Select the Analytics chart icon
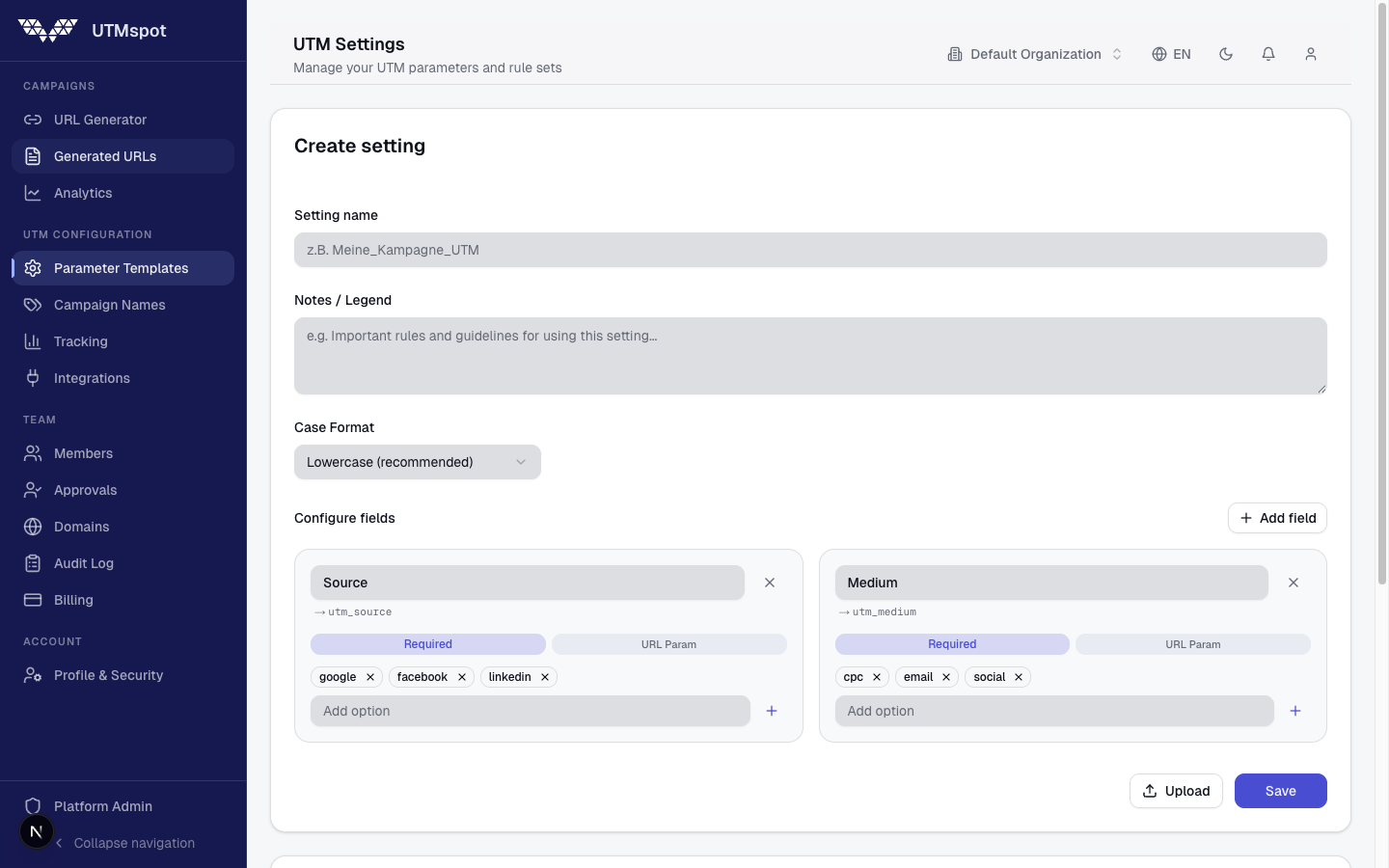Viewport: 1389px width, 868px height. click(32, 192)
